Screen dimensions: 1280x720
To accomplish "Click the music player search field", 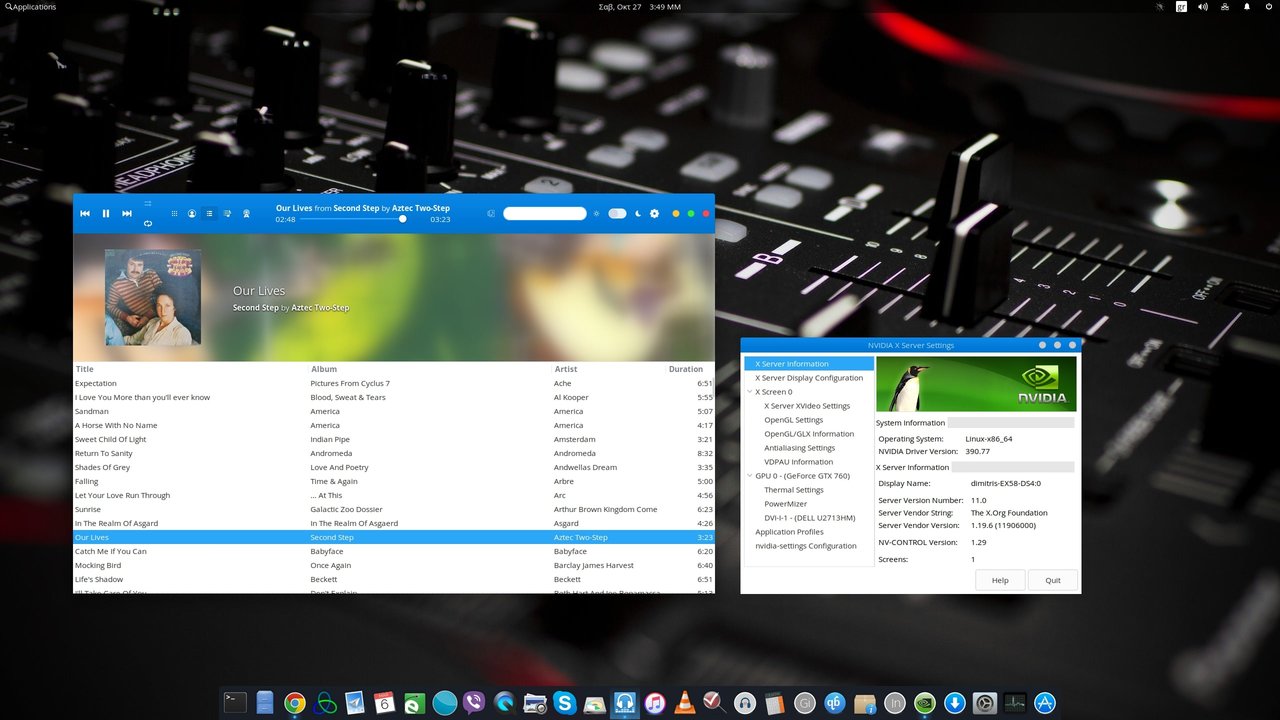I will click(545, 213).
